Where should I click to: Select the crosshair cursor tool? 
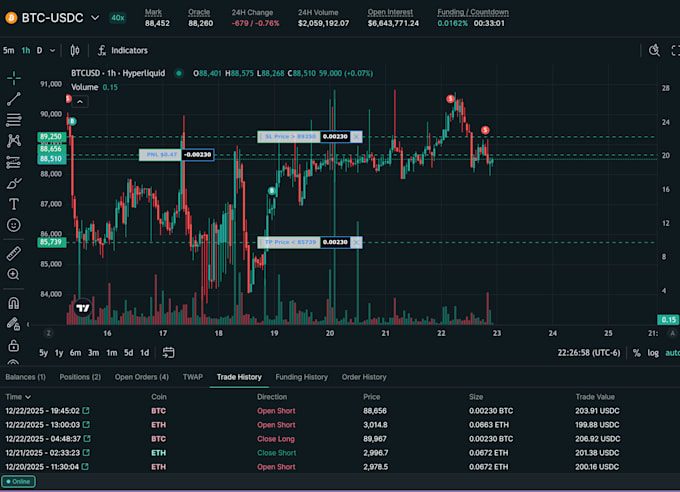tap(14, 78)
